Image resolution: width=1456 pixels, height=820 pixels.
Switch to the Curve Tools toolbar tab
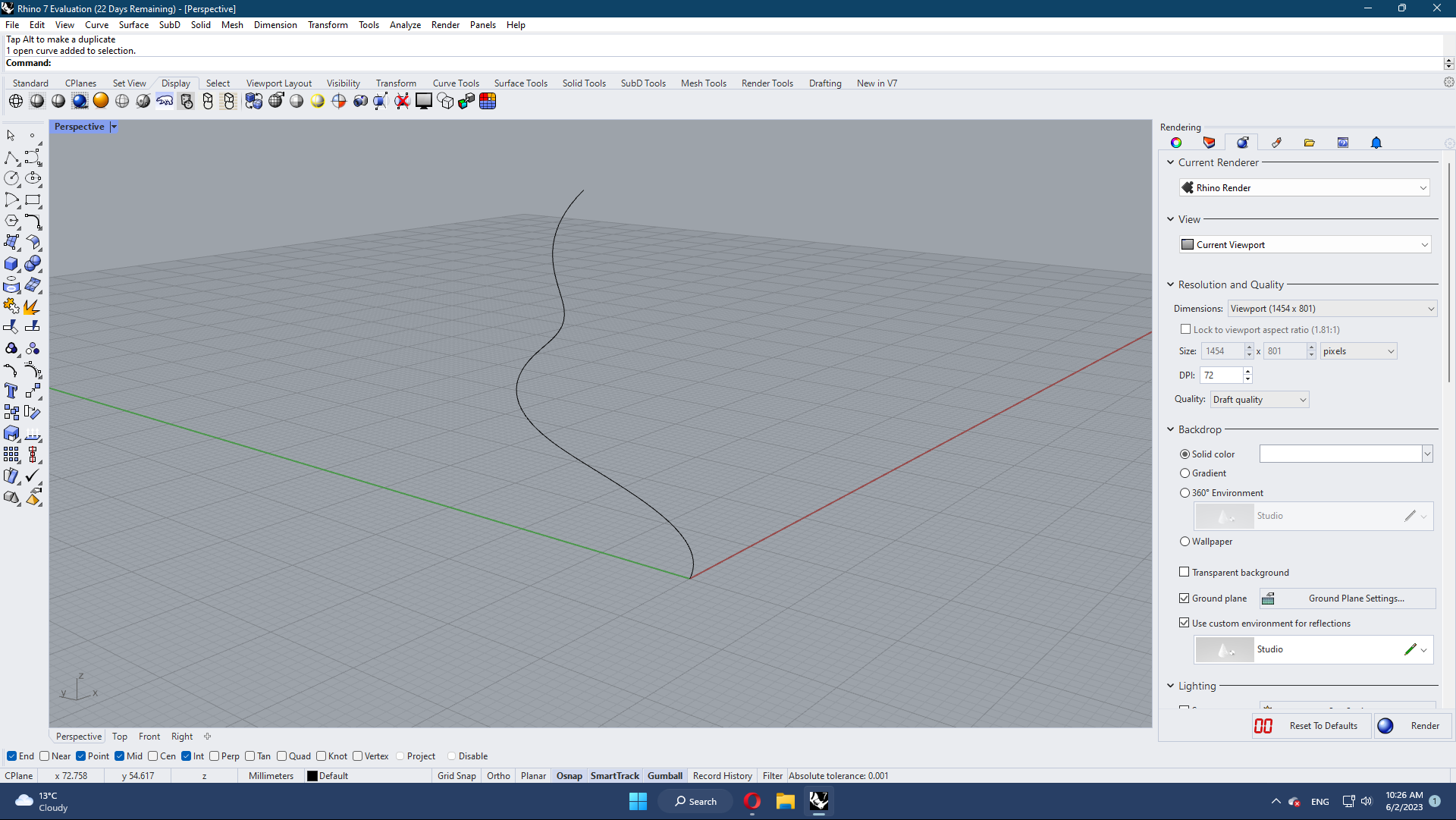click(x=455, y=83)
